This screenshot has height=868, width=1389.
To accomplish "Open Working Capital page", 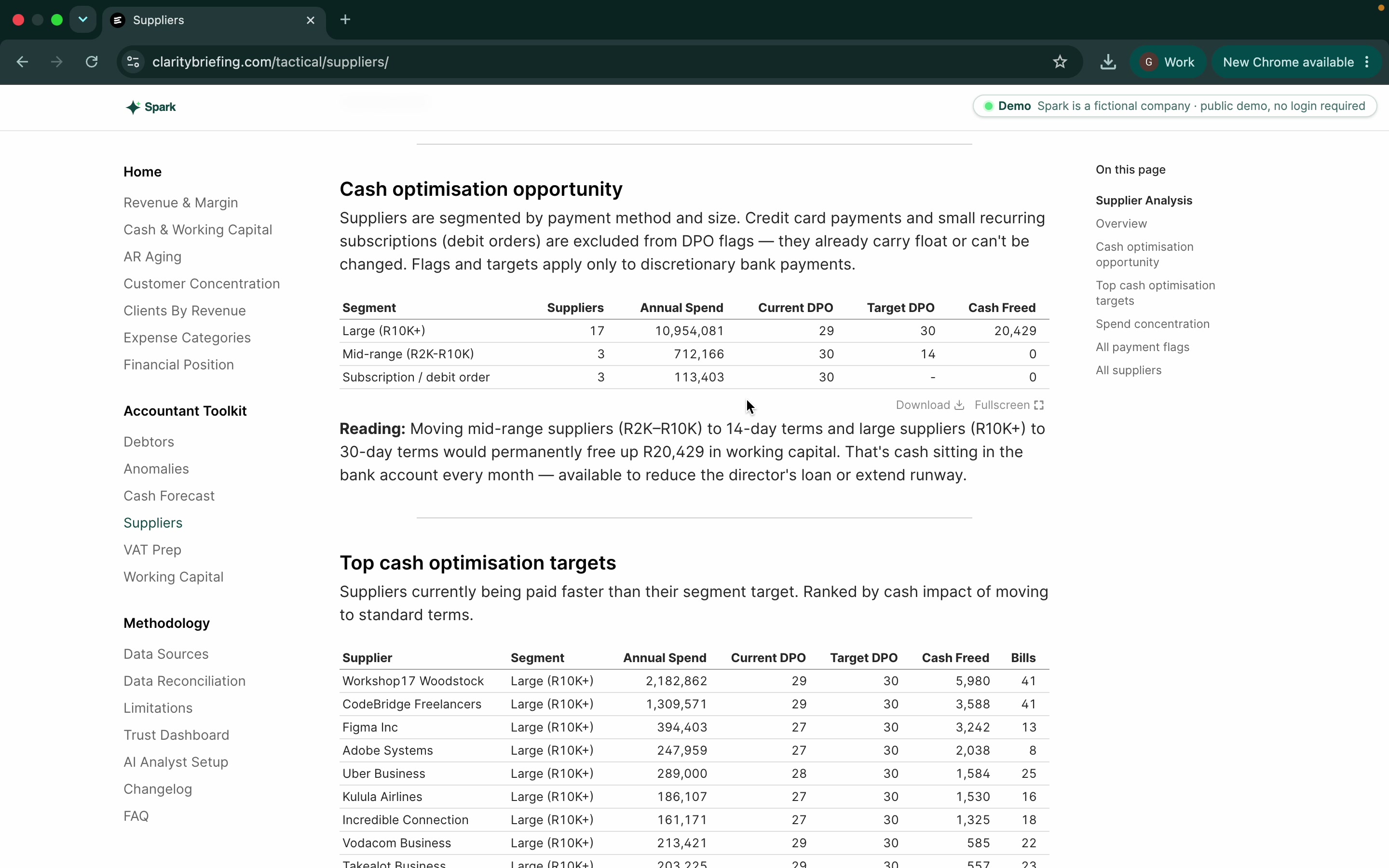I will [x=173, y=577].
